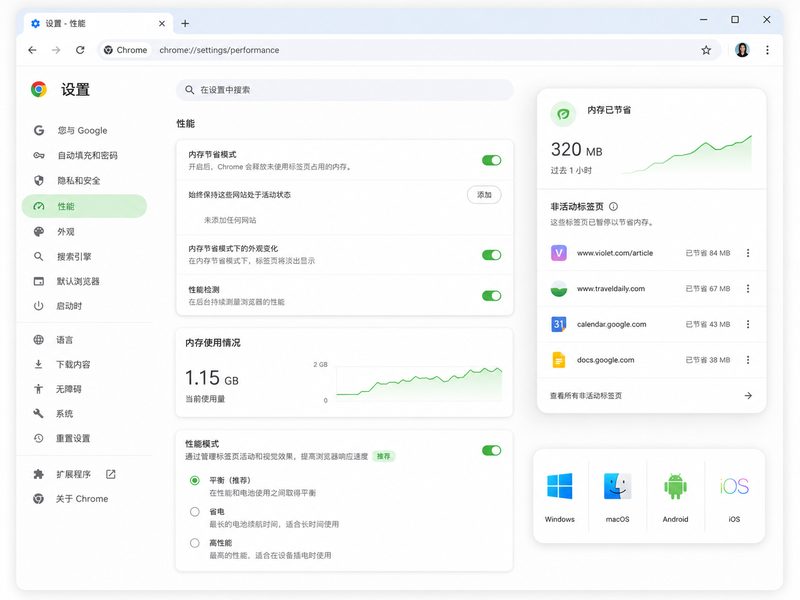800x600 pixels.
Task: Open www.traveldaily.com inactive tab
Action: tap(611, 289)
